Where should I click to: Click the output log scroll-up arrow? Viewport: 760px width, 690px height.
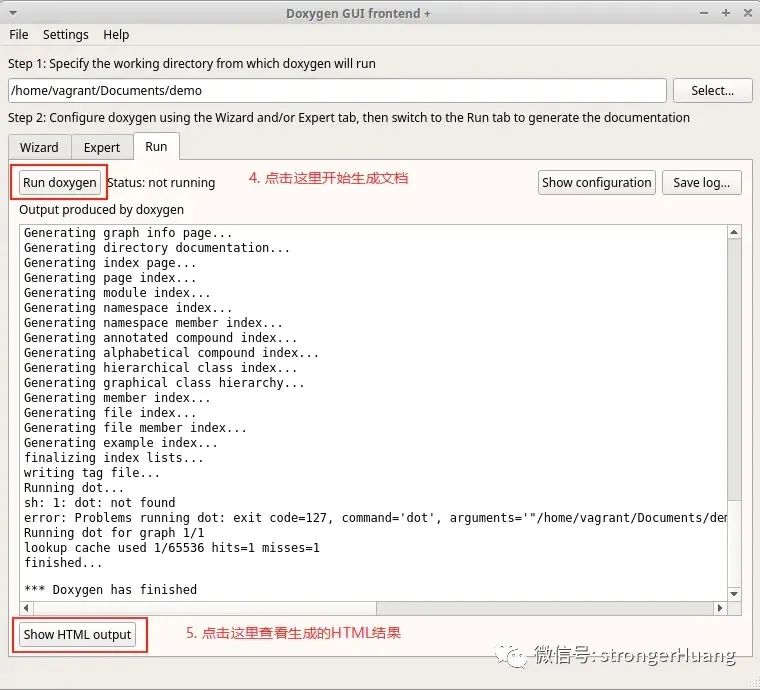point(734,233)
